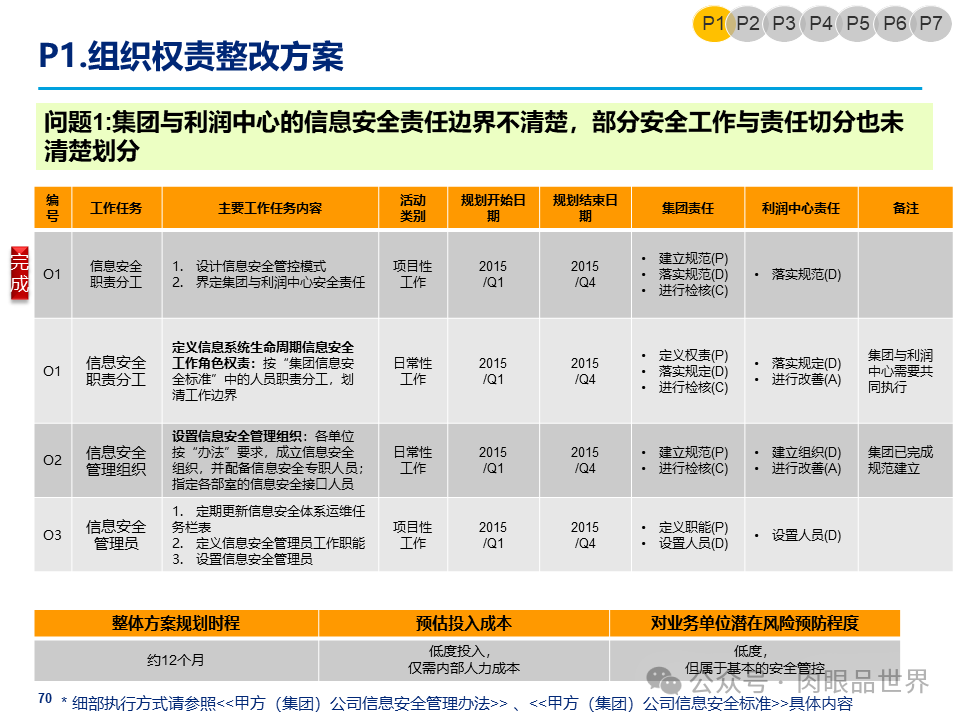Select the 信息安全管理组织 task cell

pos(116,461)
